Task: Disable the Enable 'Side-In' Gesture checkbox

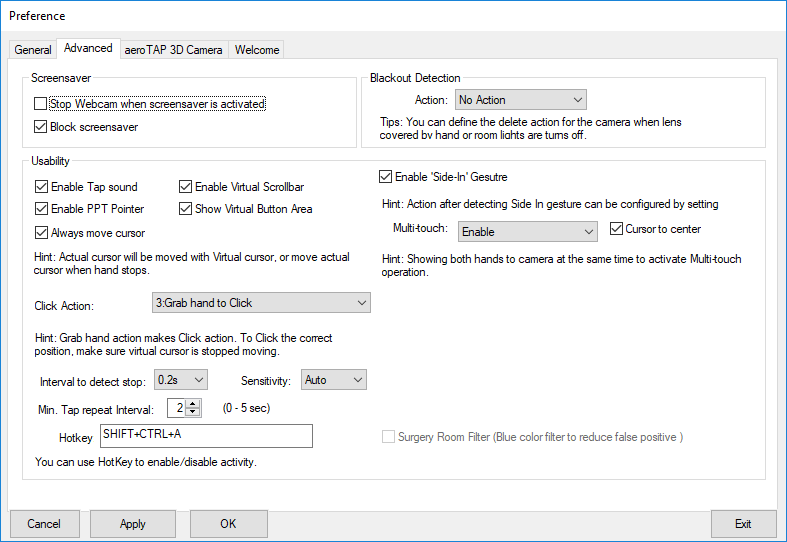Action: pos(386,177)
